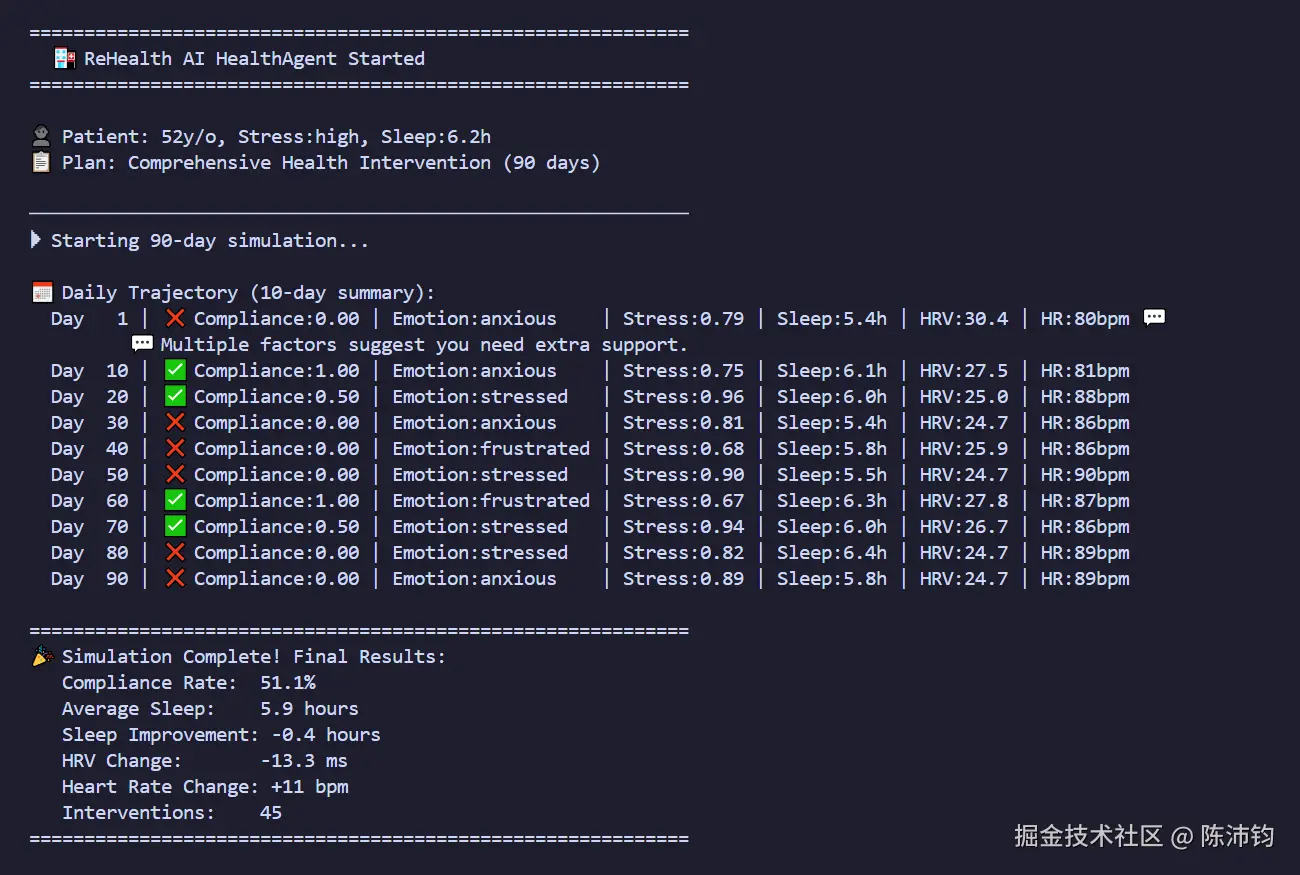This screenshot has height=875, width=1300.
Task: Click the green checkmark on Day 10
Action: 175,370
